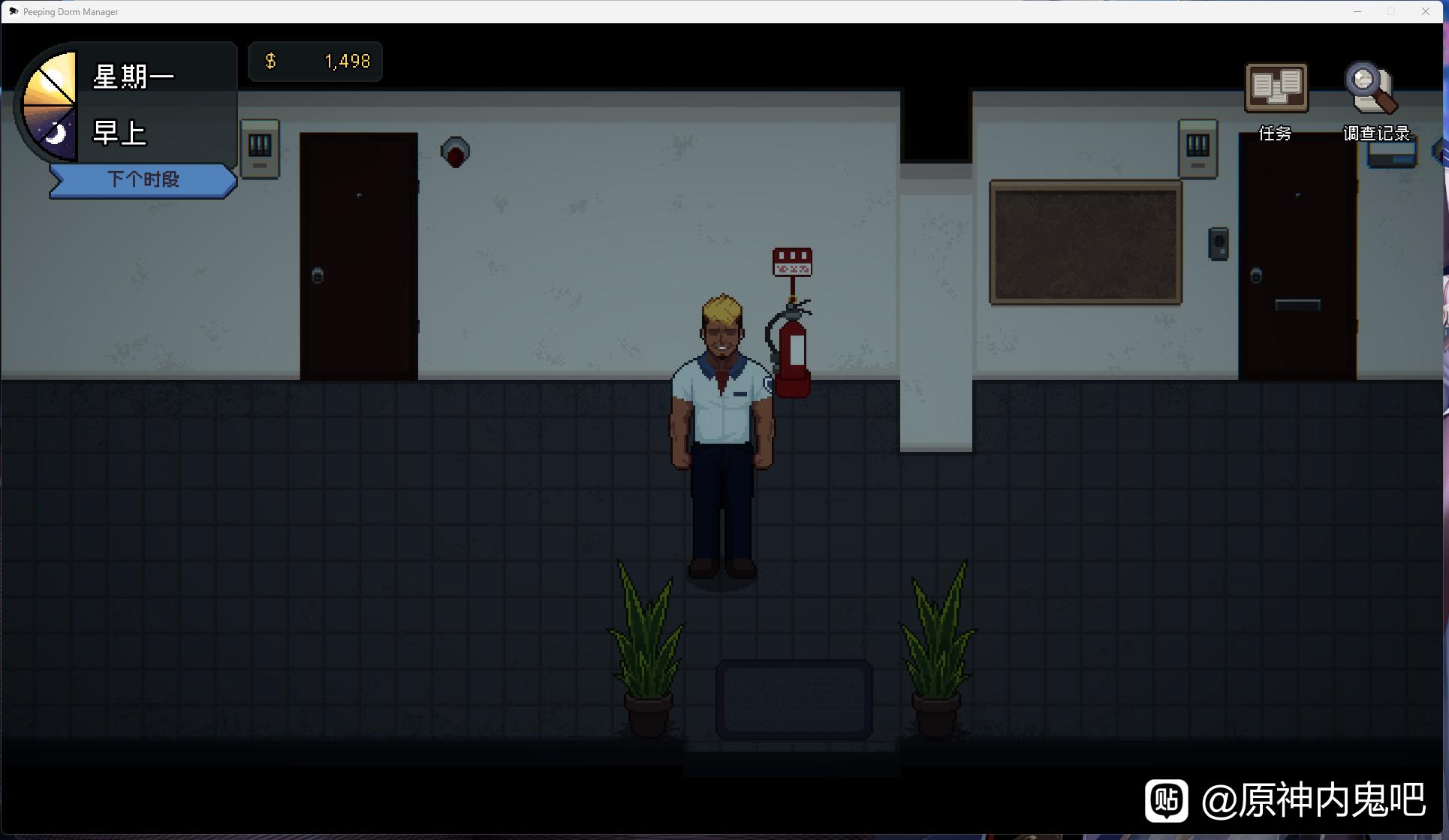Open the 任务 (tasks) board icon
This screenshot has height=840, width=1449.
(1276, 89)
